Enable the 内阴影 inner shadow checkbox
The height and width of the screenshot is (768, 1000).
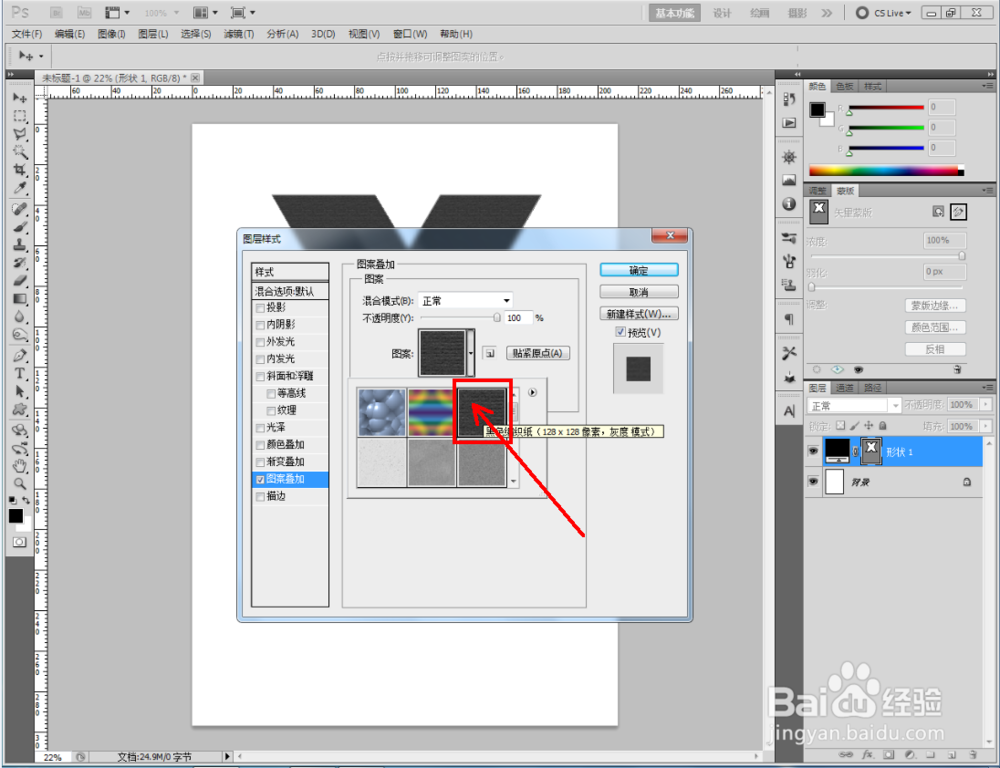click(260, 325)
